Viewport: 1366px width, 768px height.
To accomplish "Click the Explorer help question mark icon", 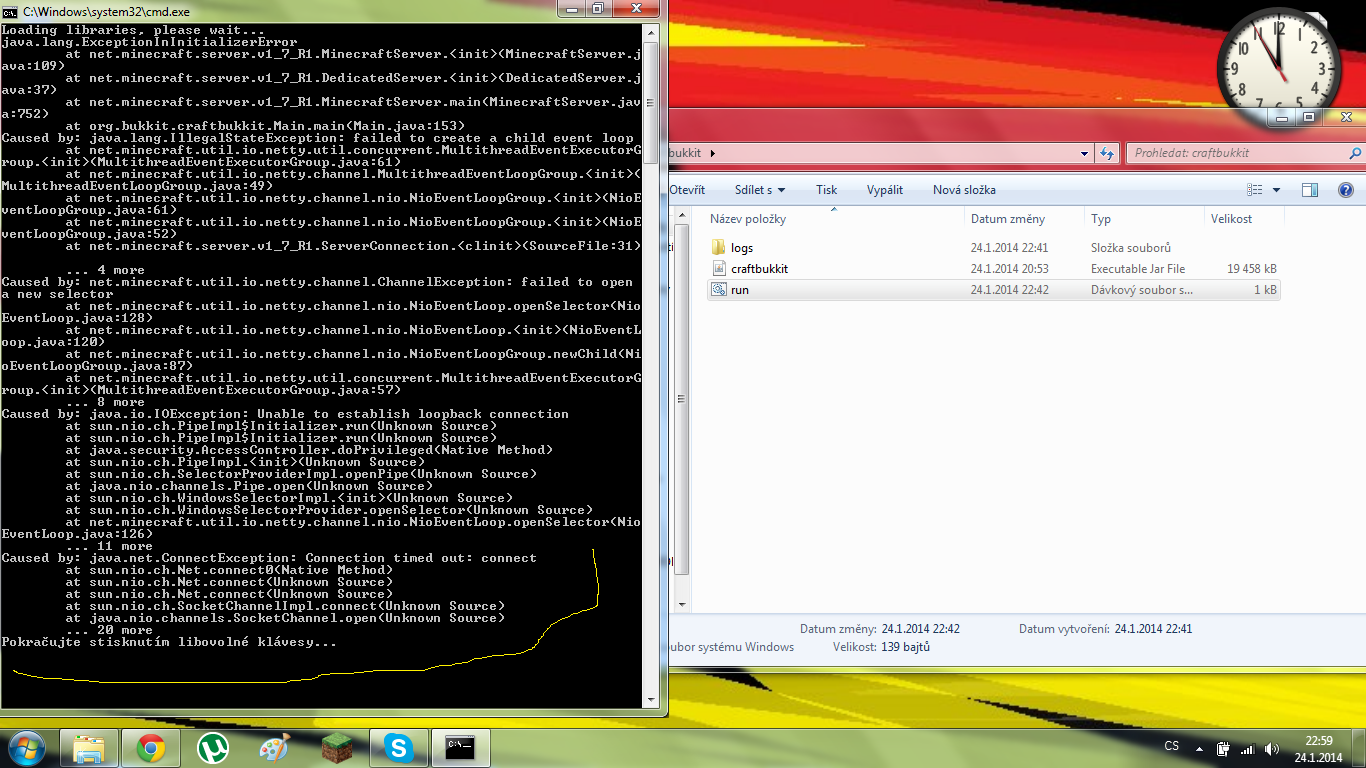I will [x=1345, y=190].
